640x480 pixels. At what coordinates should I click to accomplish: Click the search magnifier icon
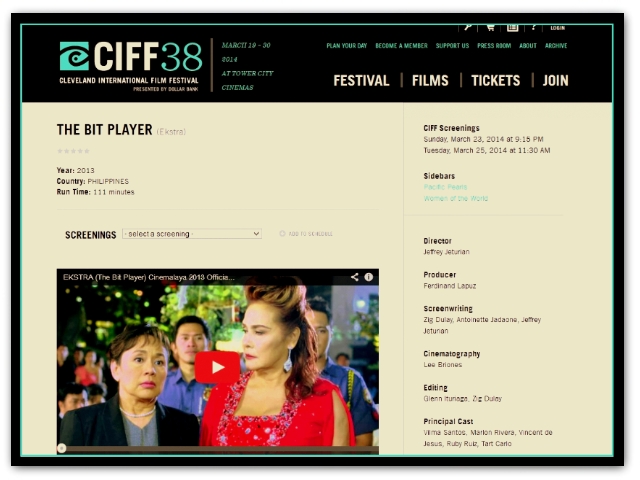[x=468, y=27]
